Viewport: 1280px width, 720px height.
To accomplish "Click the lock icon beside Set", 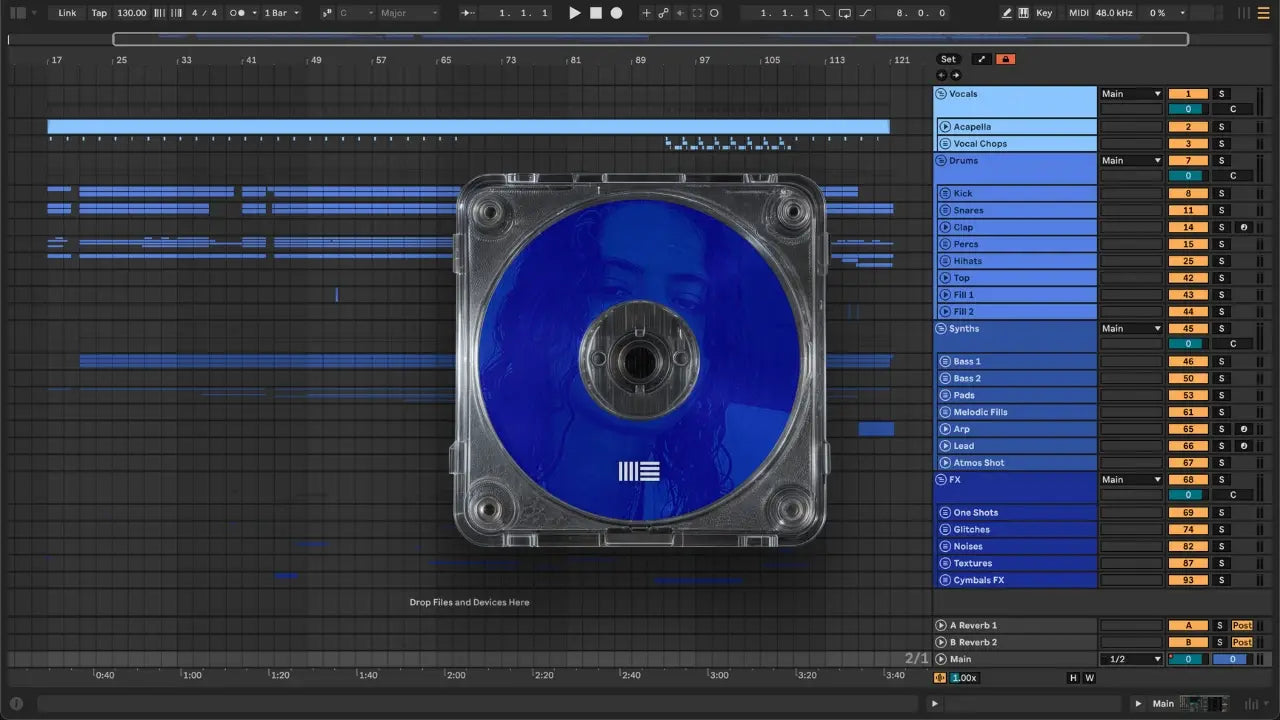I will click(1005, 59).
